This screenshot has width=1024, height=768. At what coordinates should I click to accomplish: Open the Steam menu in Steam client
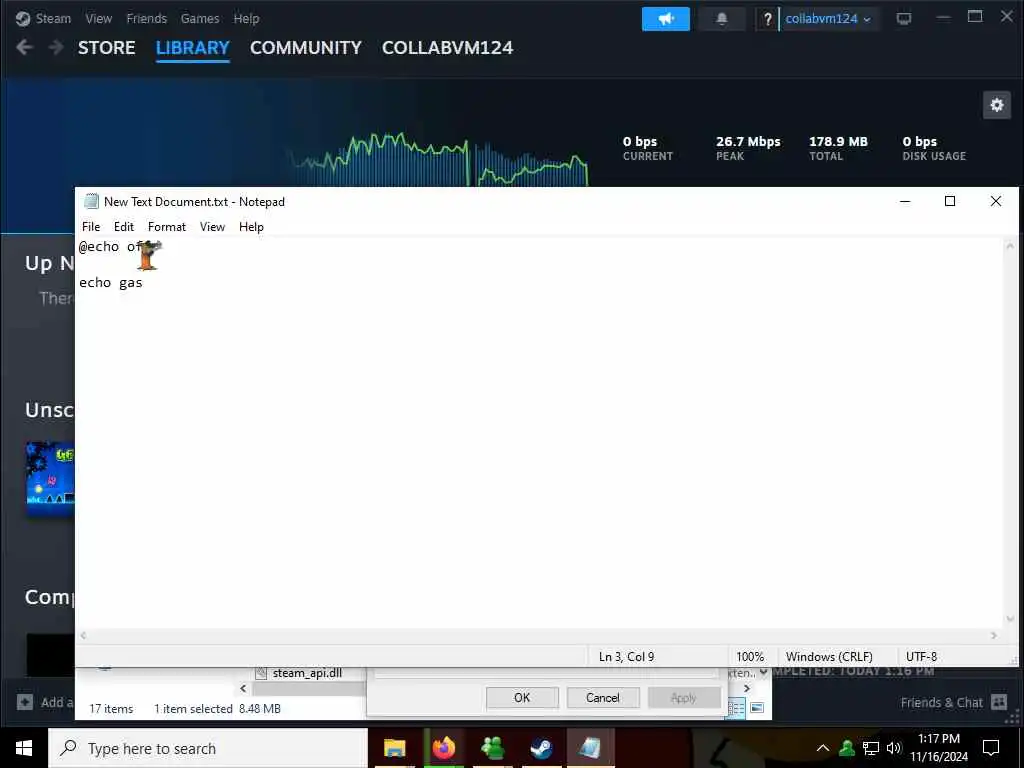53,18
